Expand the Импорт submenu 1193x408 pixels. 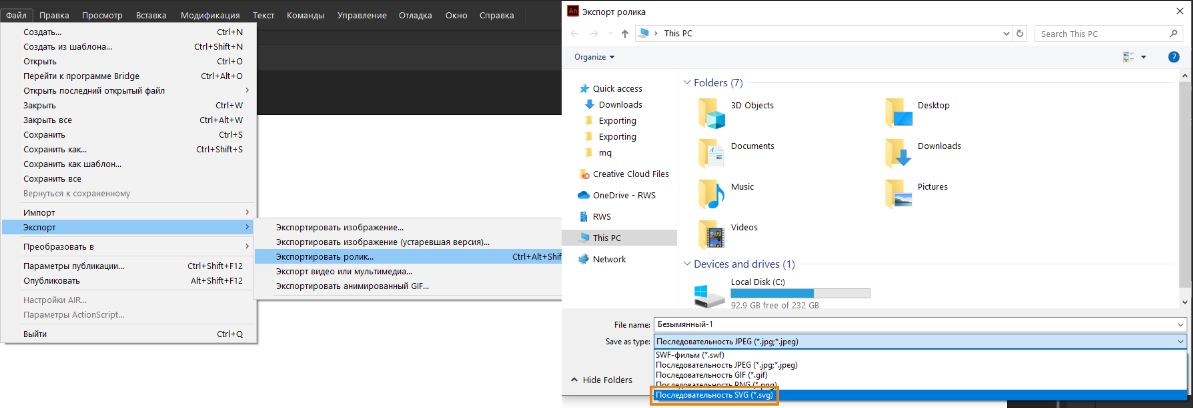click(129, 212)
